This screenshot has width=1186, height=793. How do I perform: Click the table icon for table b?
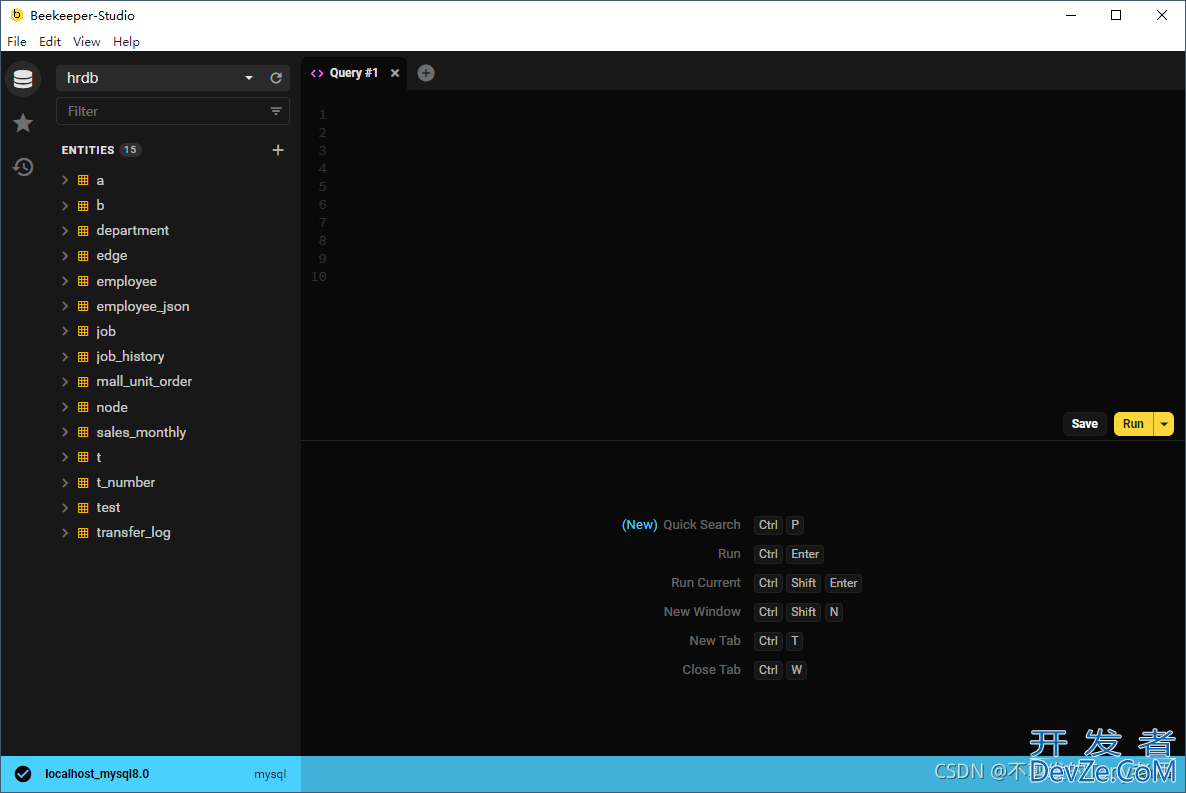click(x=83, y=205)
